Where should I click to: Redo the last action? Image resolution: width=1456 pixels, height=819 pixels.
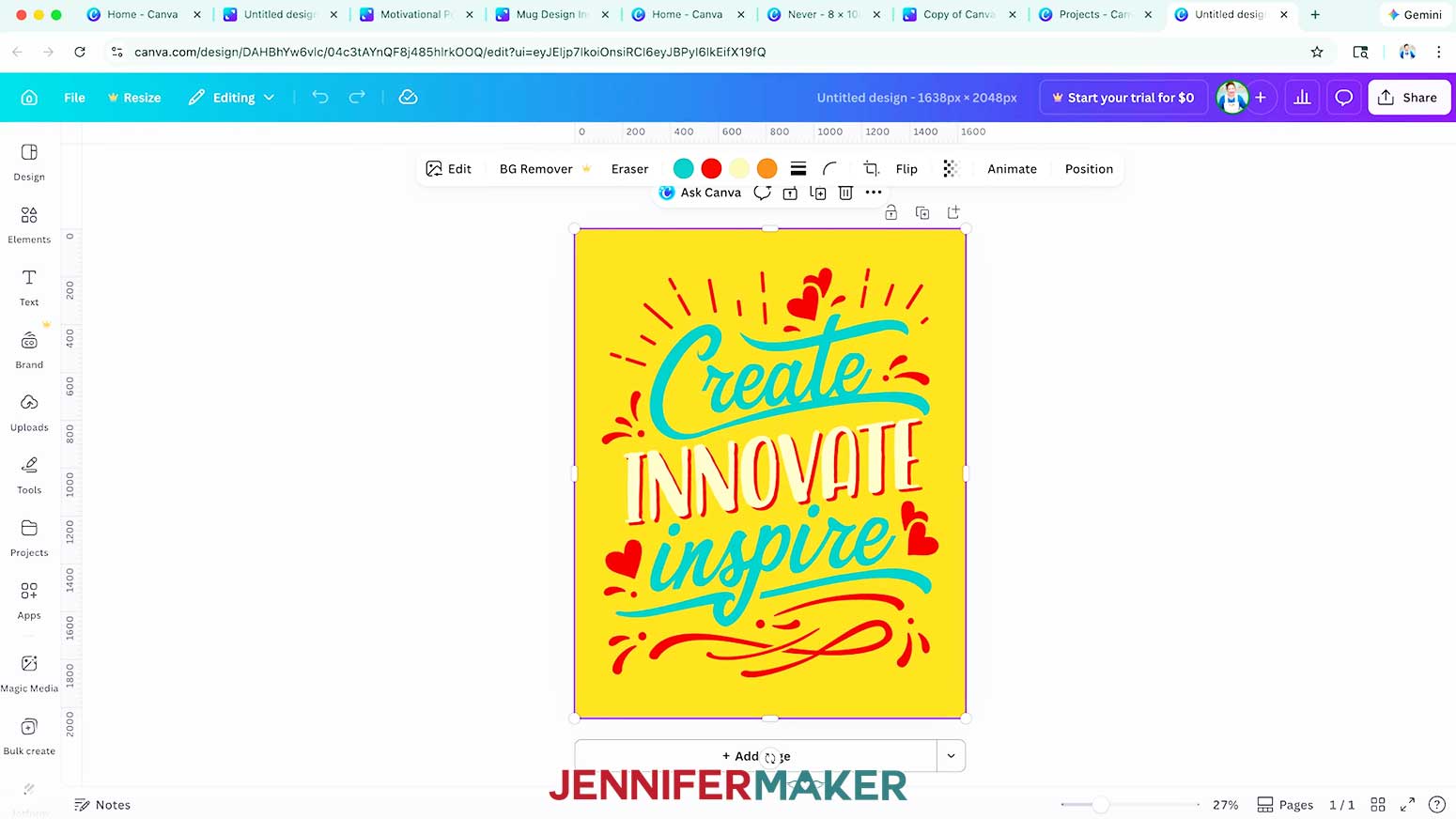pyautogui.click(x=357, y=98)
